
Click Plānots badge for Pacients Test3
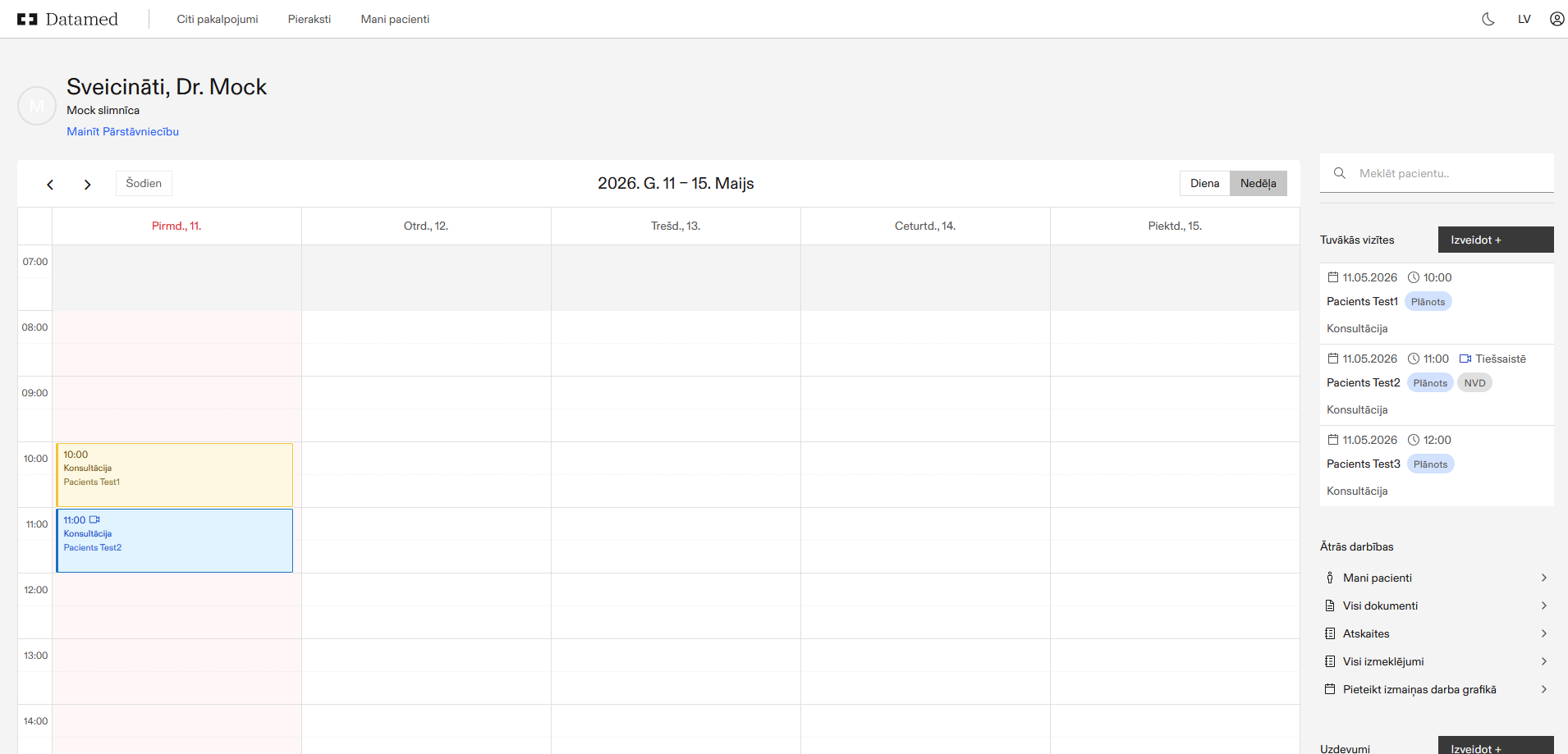click(x=1430, y=464)
